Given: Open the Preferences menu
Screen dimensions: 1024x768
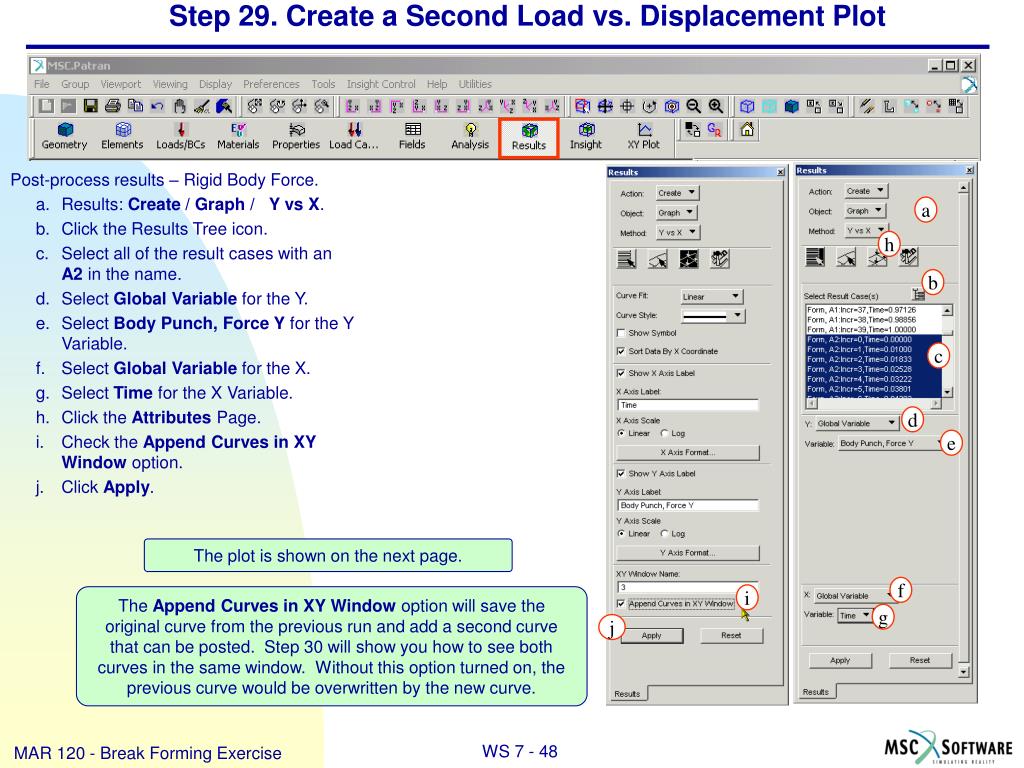Looking at the screenshot, I should [271, 84].
